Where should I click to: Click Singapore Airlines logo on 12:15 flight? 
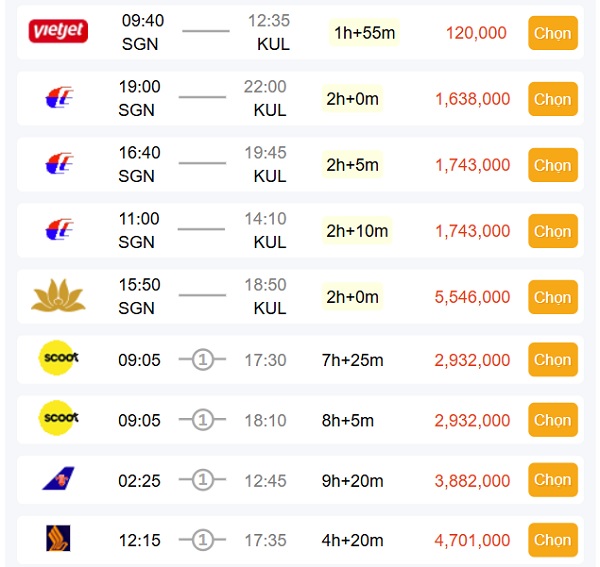(x=59, y=539)
